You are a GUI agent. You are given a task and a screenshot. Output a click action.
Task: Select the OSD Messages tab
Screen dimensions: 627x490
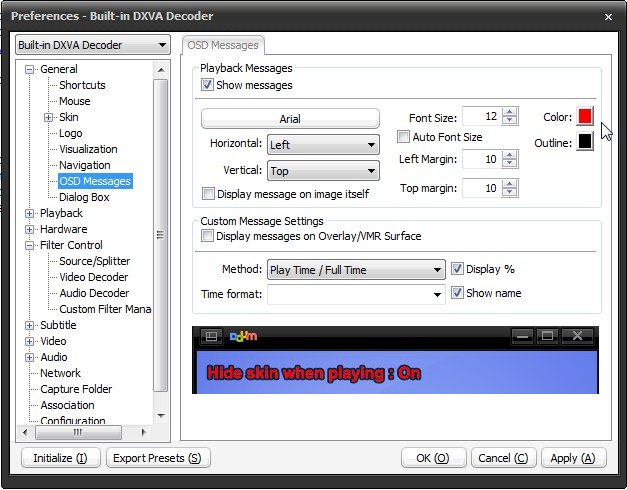pos(223,45)
